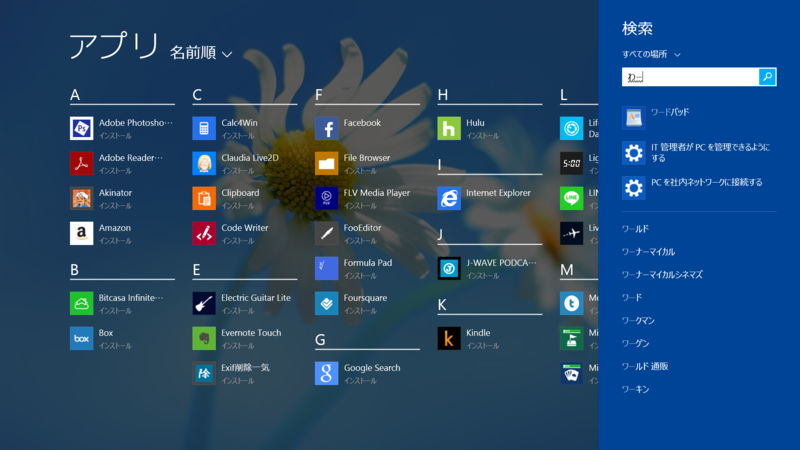Image resolution: width=800 pixels, height=450 pixels.
Task: Open the J-WAVE PODCAST icon
Action: click(449, 268)
